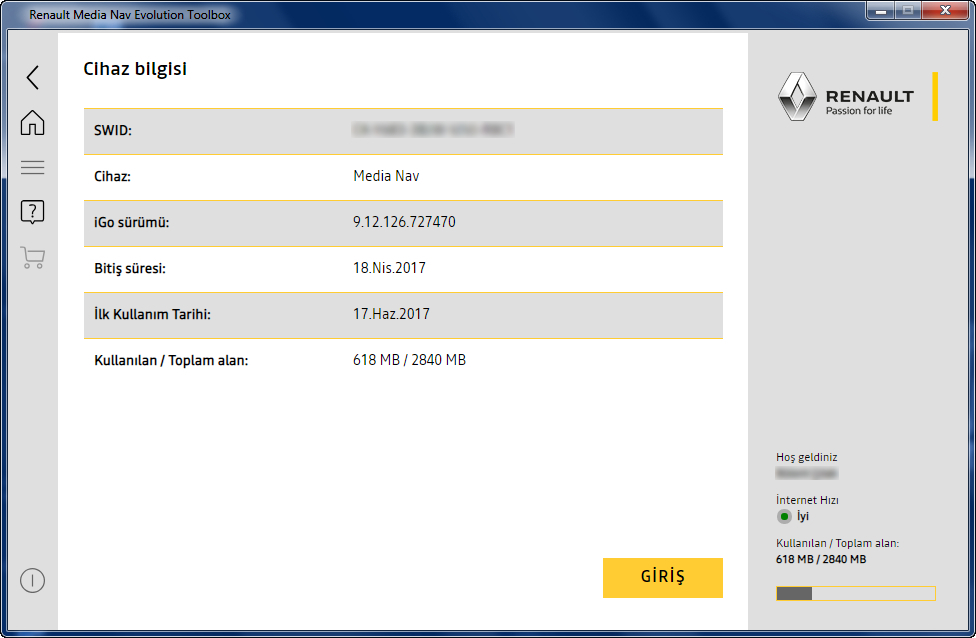Click the İyi internet status text
Image resolution: width=976 pixels, height=638 pixels.
[803, 516]
